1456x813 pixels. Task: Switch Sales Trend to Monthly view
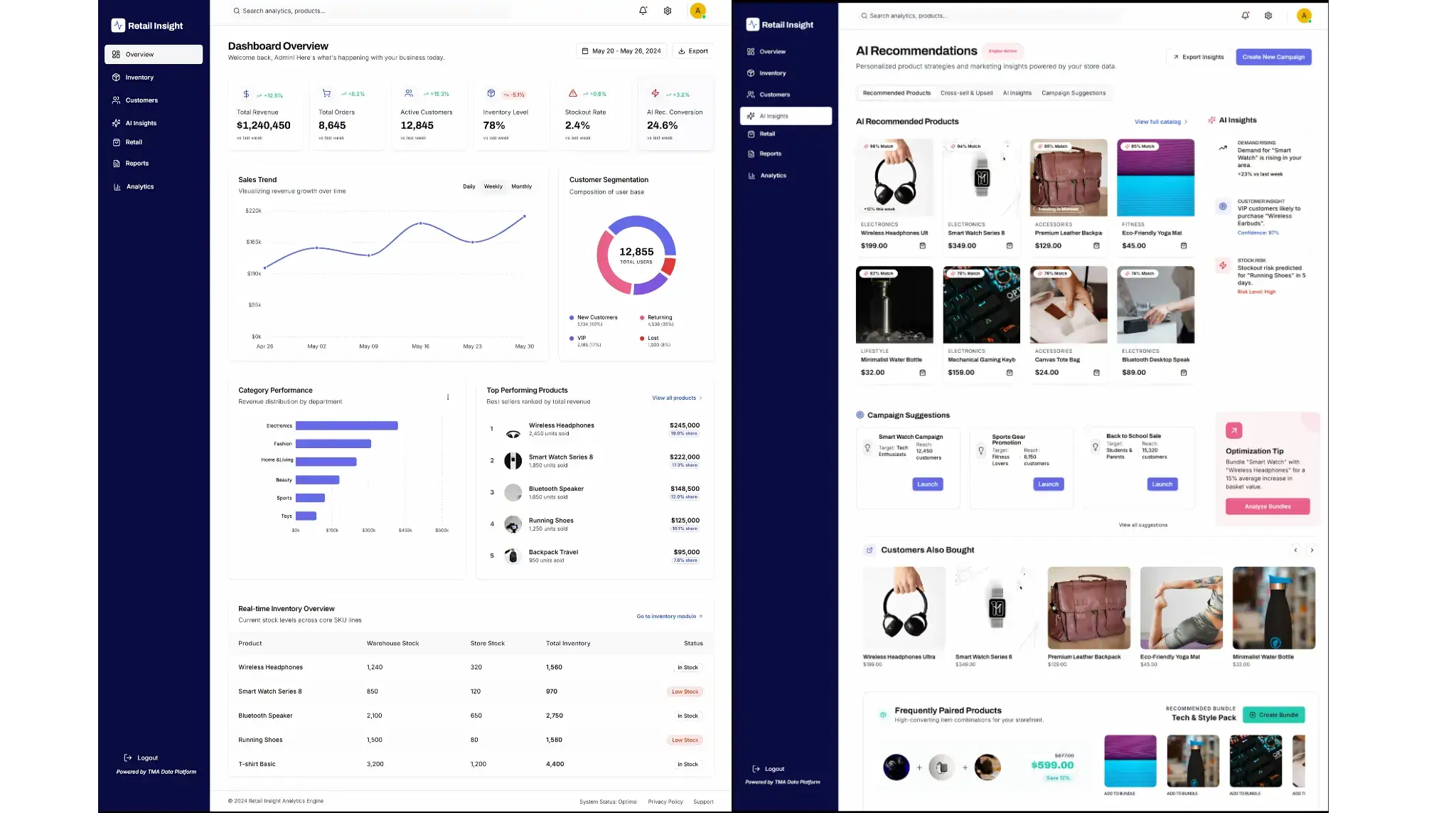click(521, 186)
